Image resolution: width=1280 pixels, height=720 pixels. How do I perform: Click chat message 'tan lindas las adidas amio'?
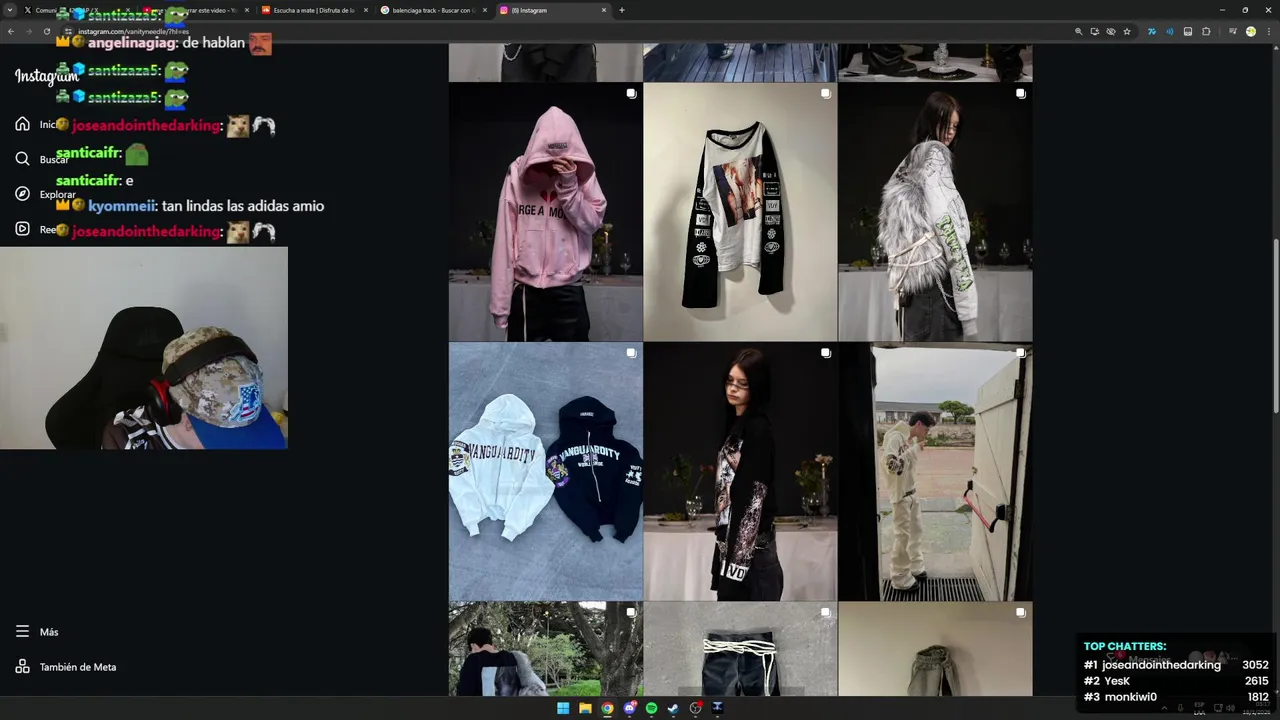coord(243,206)
